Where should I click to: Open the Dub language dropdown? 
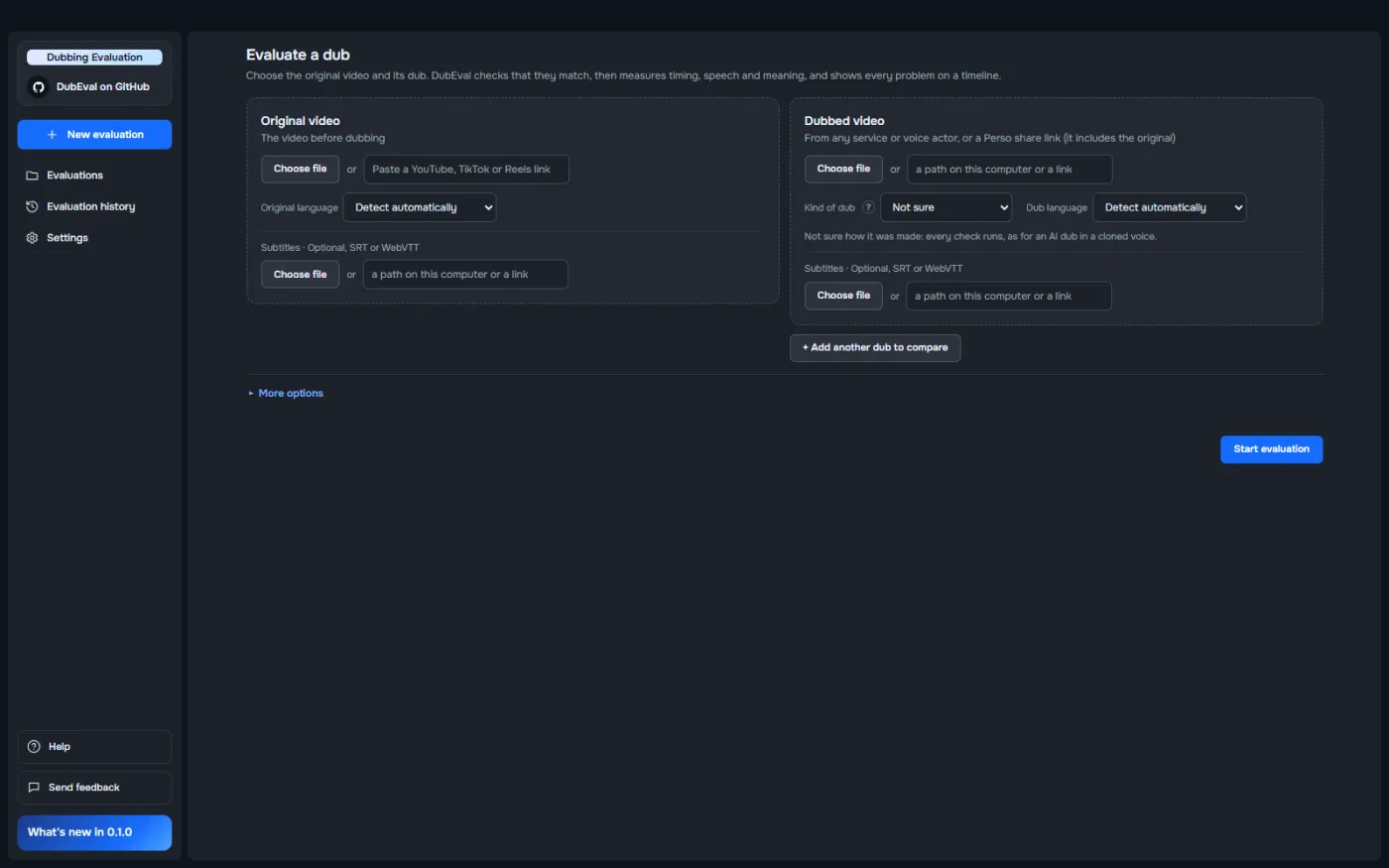coord(1170,207)
